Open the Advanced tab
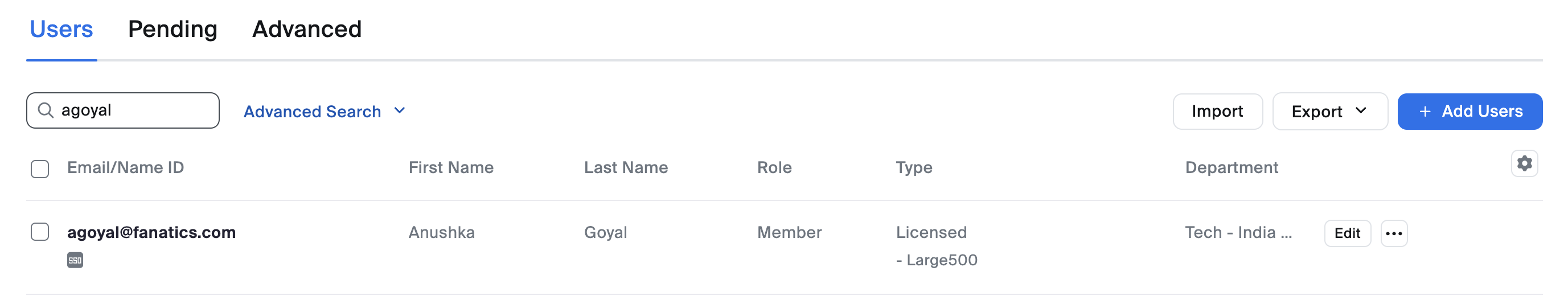 pos(307,29)
